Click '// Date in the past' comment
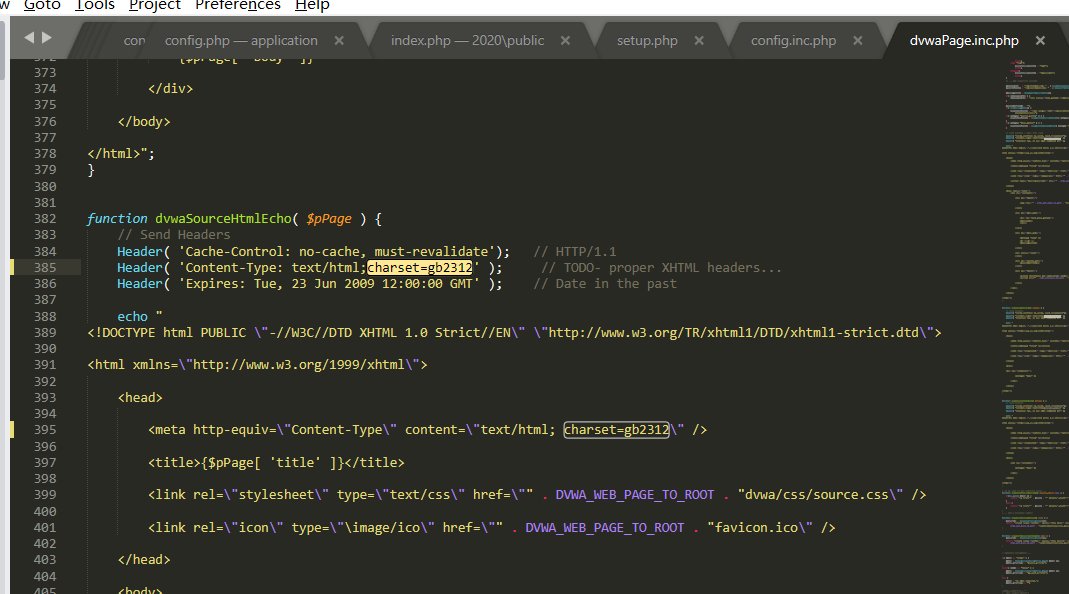1069x594 pixels. (605, 284)
